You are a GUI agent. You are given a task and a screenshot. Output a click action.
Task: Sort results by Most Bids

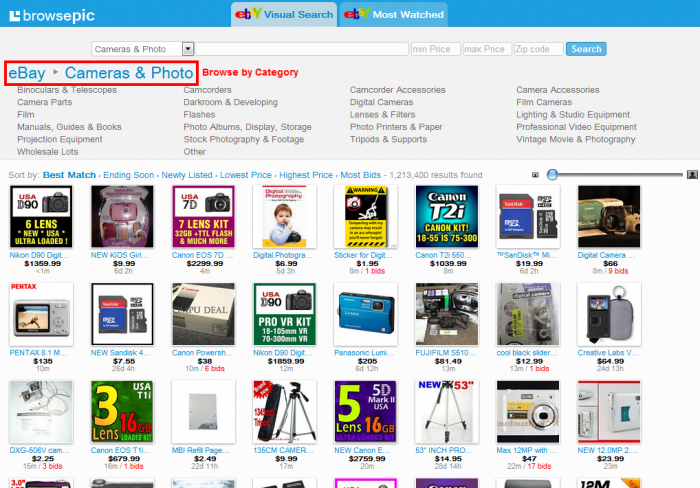point(360,175)
